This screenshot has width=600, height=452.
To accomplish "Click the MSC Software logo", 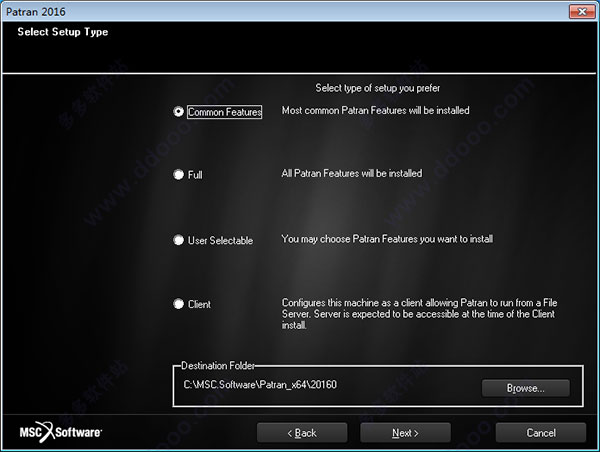I will [60, 432].
